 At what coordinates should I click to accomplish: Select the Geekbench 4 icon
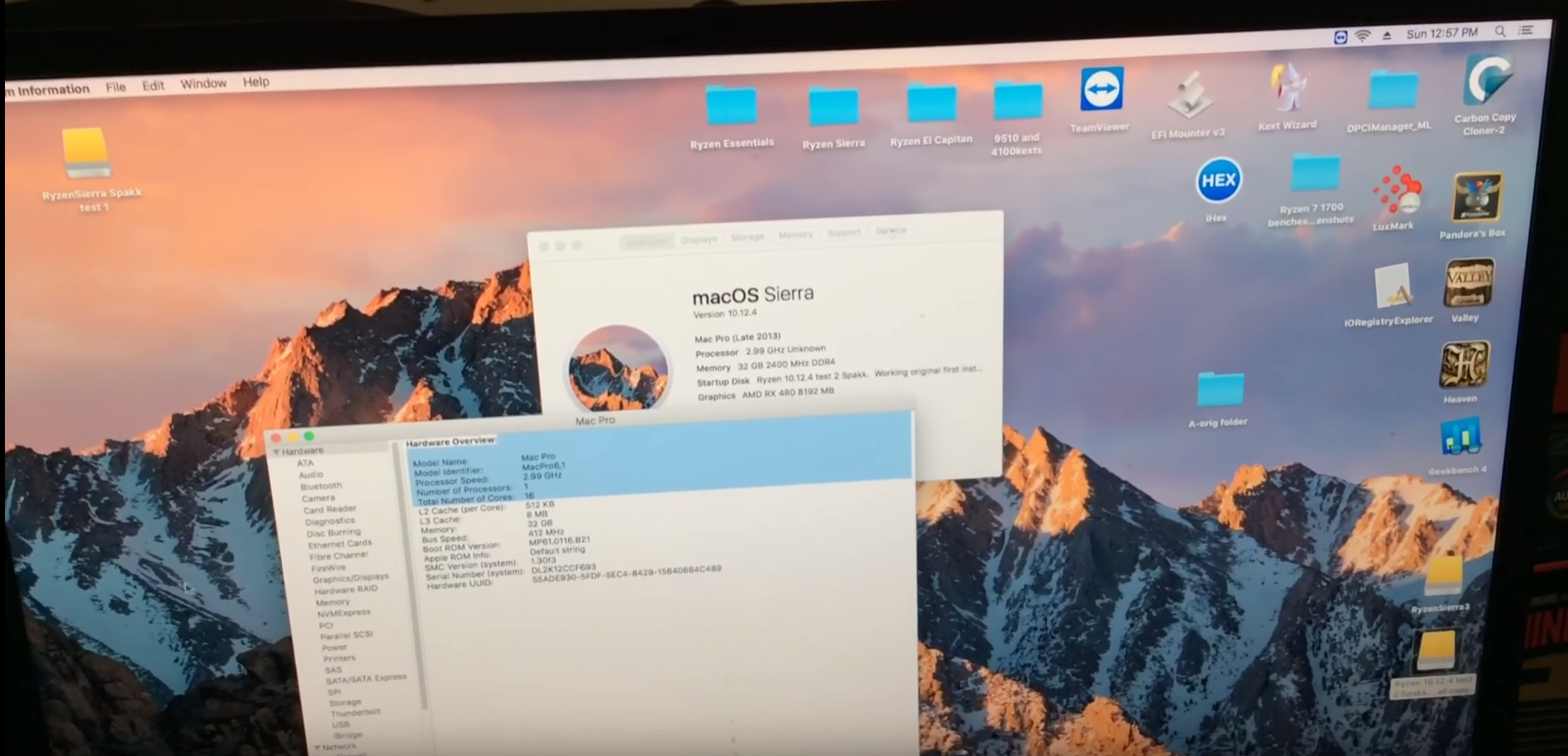click(x=1460, y=439)
